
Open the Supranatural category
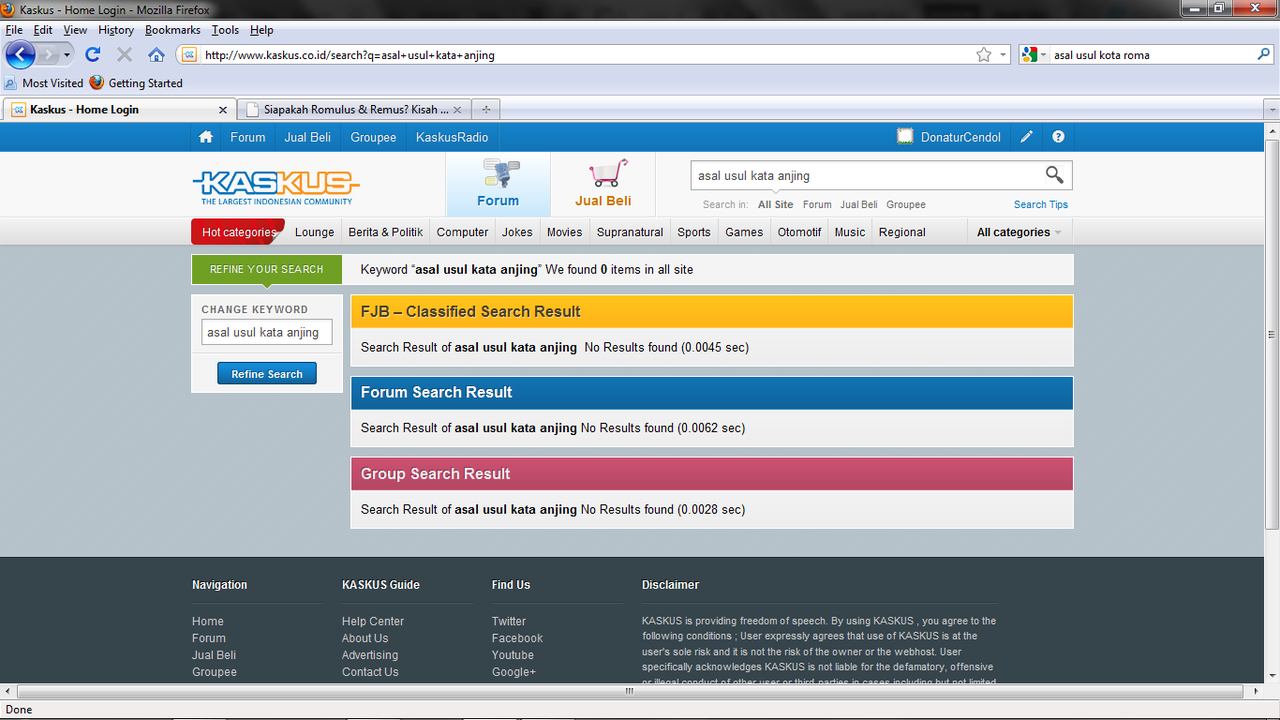[630, 232]
